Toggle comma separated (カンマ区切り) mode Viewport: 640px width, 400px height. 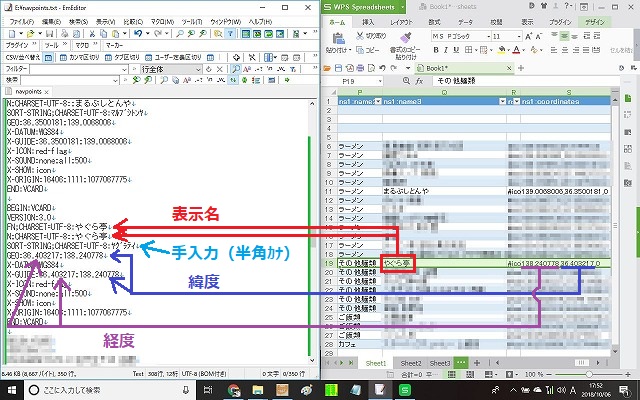[x=79, y=58]
